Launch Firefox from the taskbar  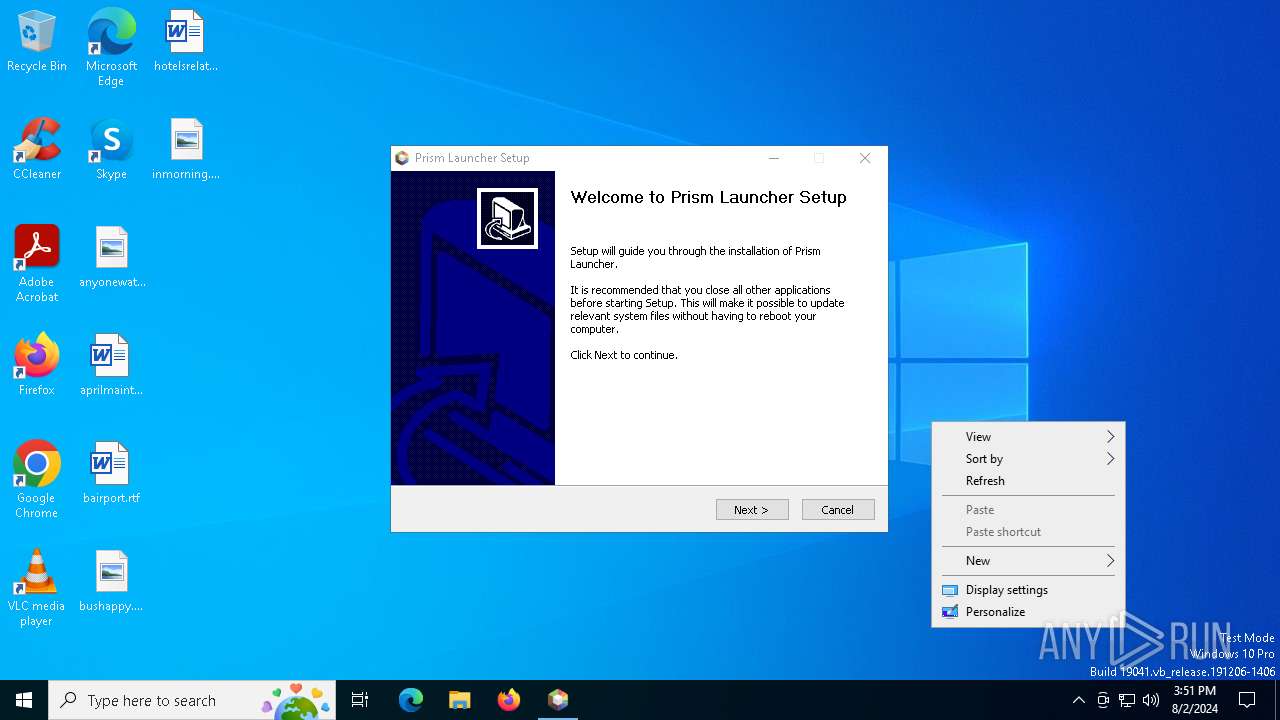(x=509, y=700)
